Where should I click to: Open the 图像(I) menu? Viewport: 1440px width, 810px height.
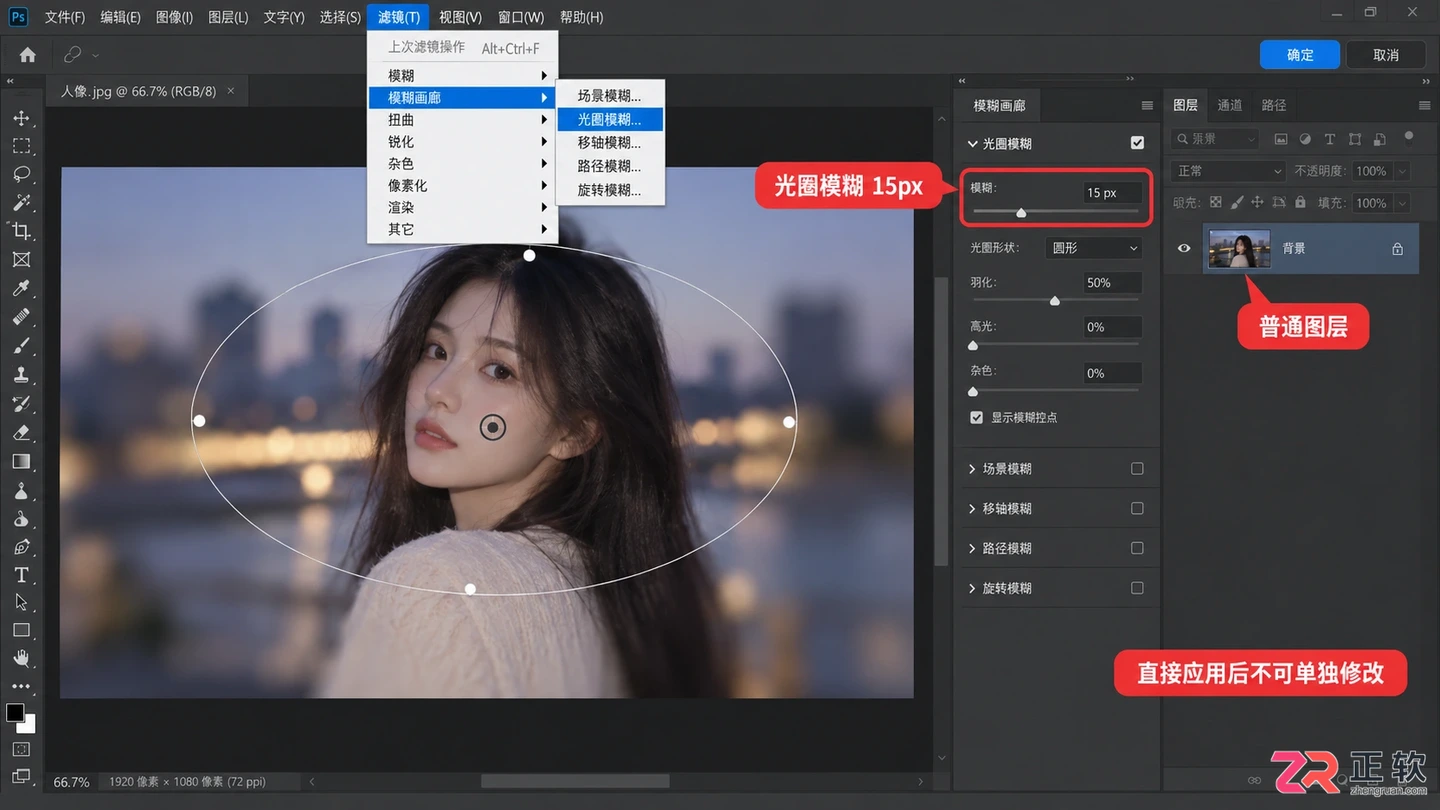click(174, 17)
